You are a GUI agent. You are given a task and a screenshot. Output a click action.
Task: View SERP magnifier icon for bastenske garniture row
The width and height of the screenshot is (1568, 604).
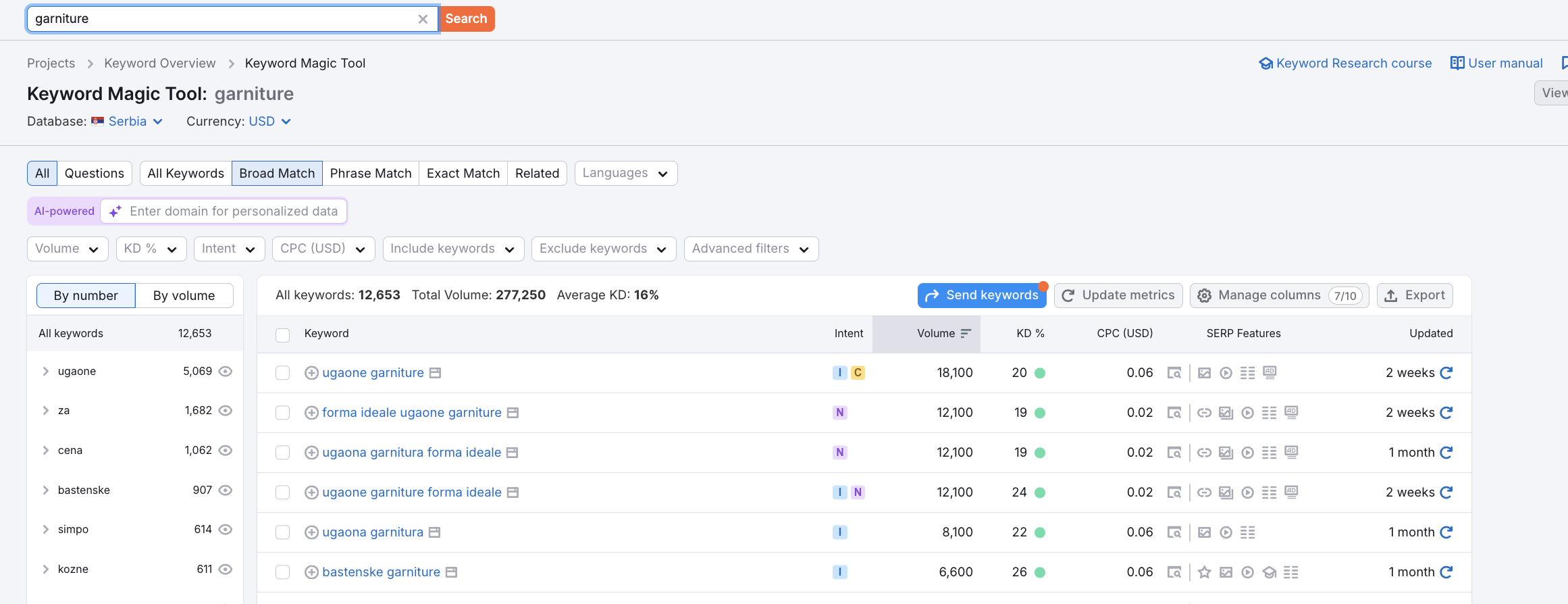coord(1174,572)
